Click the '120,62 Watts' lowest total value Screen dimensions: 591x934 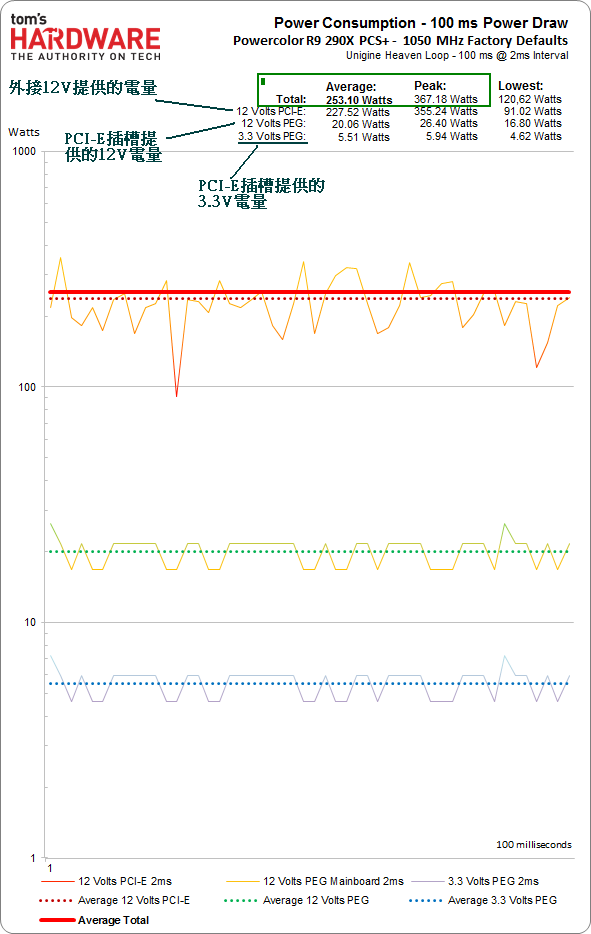click(530, 99)
